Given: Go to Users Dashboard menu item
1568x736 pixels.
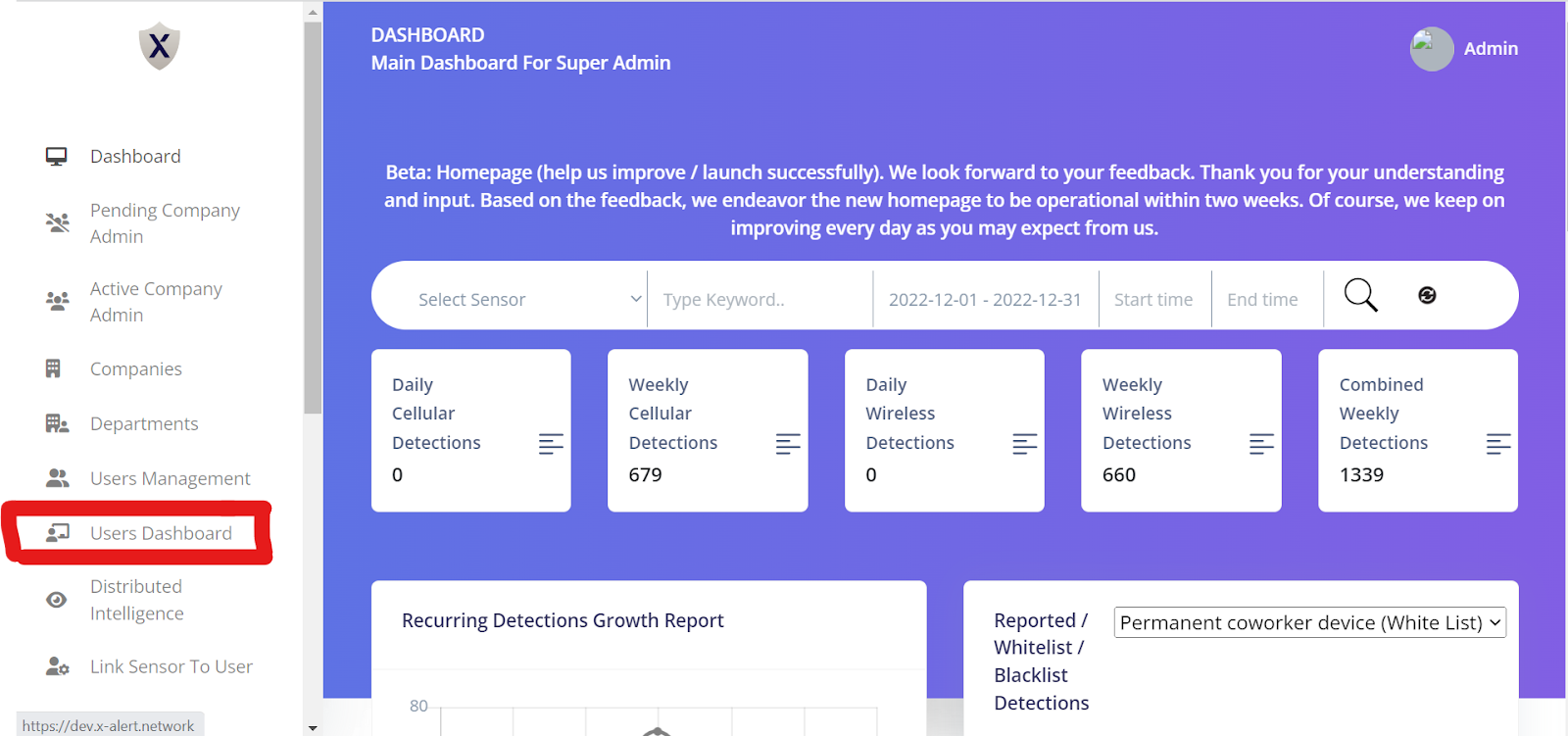Looking at the screenshot, I should (x=137, y=533).
